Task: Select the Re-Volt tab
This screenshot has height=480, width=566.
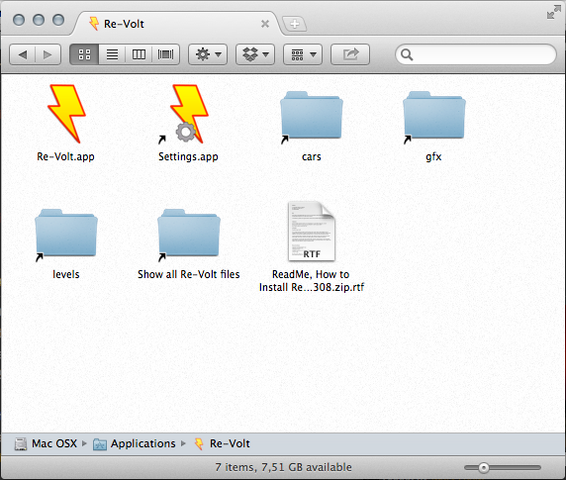Action: (x=177, y=24)
